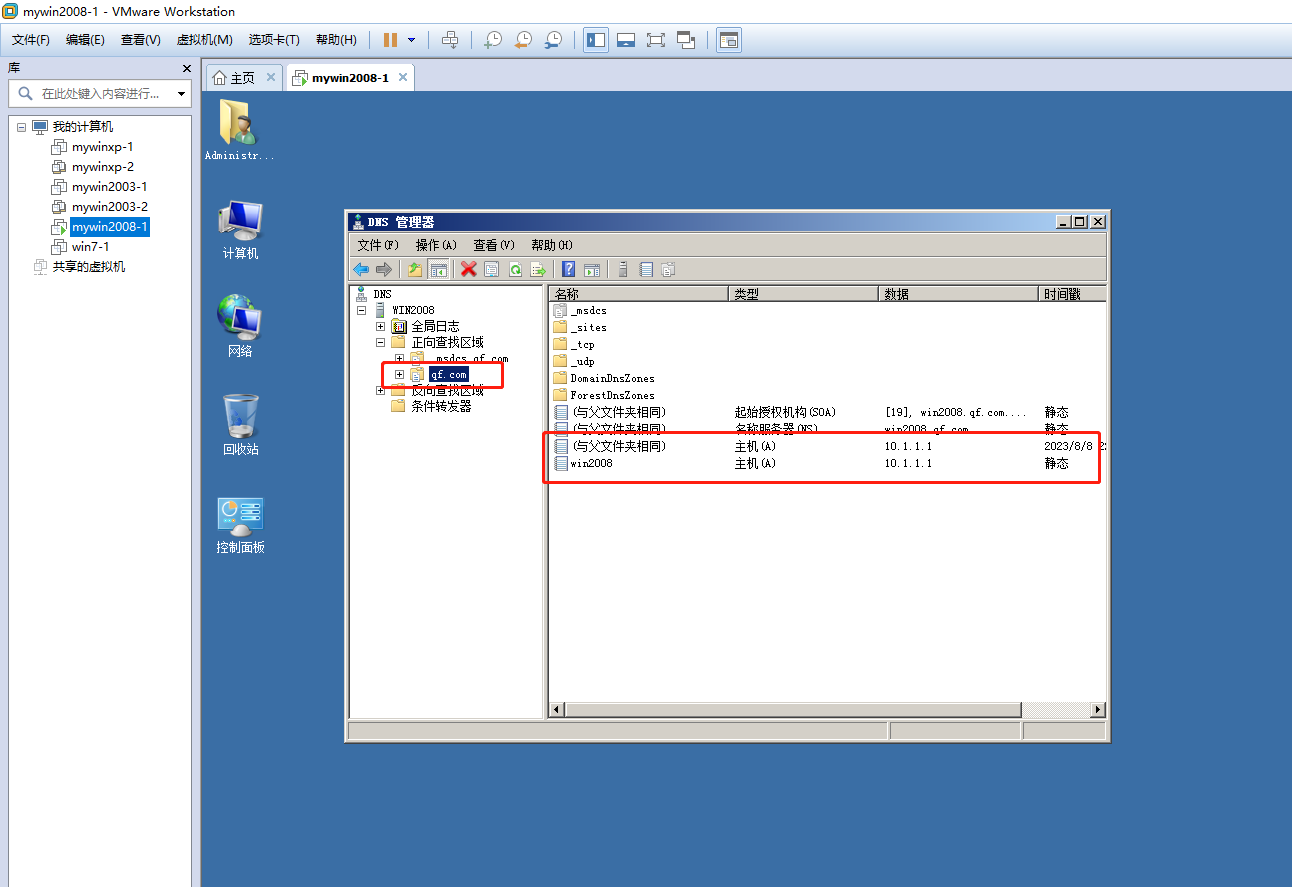Open the 回收站 desktop icon
Screen dimensions: 1292x887
[240, 425]
